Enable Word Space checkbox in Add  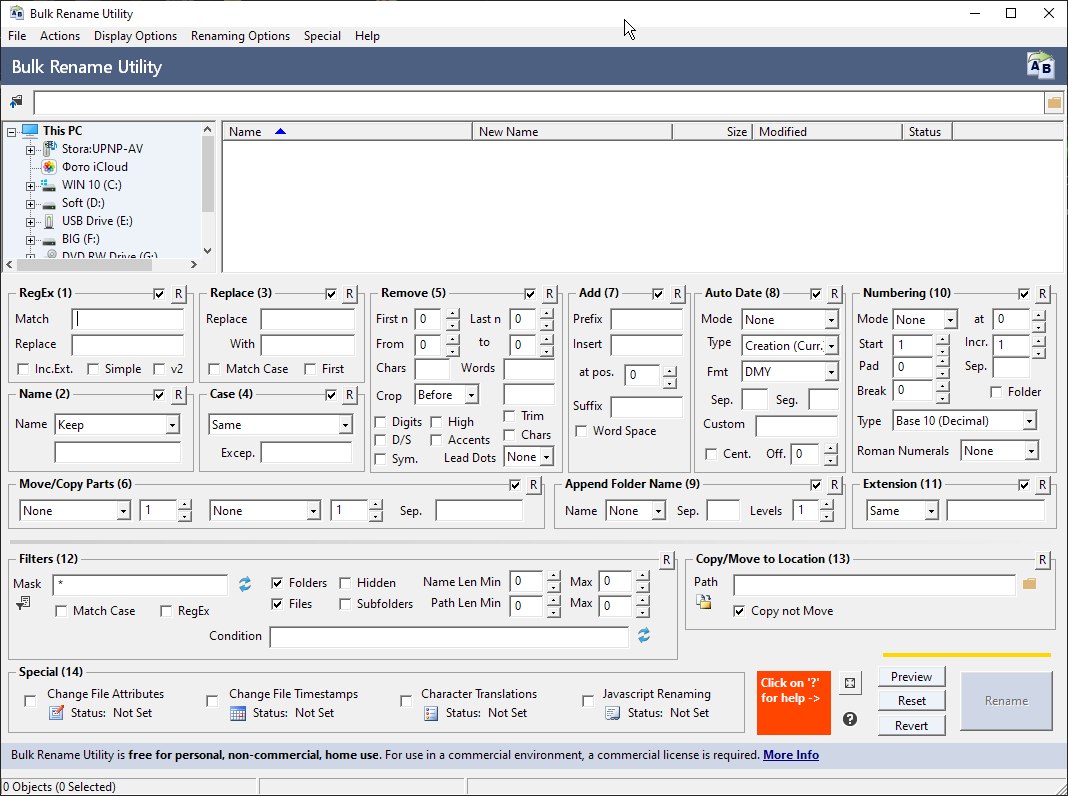(x=581, y=431)
